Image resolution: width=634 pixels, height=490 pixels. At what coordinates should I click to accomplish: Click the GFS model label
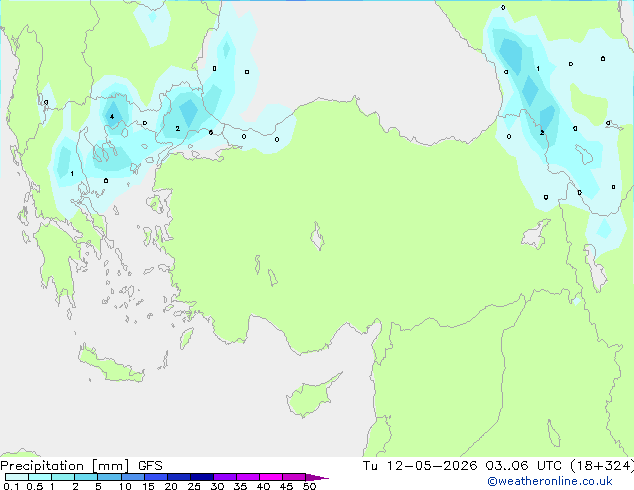(150, 466)
